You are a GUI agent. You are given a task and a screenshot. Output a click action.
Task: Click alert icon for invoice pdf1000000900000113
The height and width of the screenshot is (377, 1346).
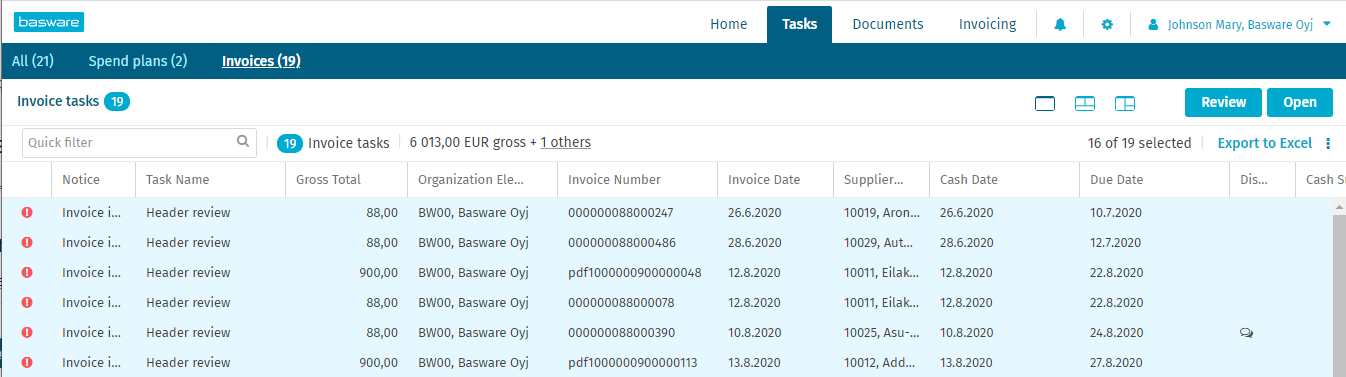[27, 362]
